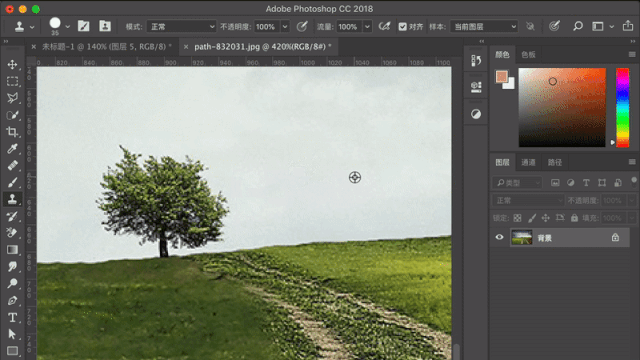Open the Adjustments panel icon
Screen dimensions: 640x360
[x=476, y=114]
